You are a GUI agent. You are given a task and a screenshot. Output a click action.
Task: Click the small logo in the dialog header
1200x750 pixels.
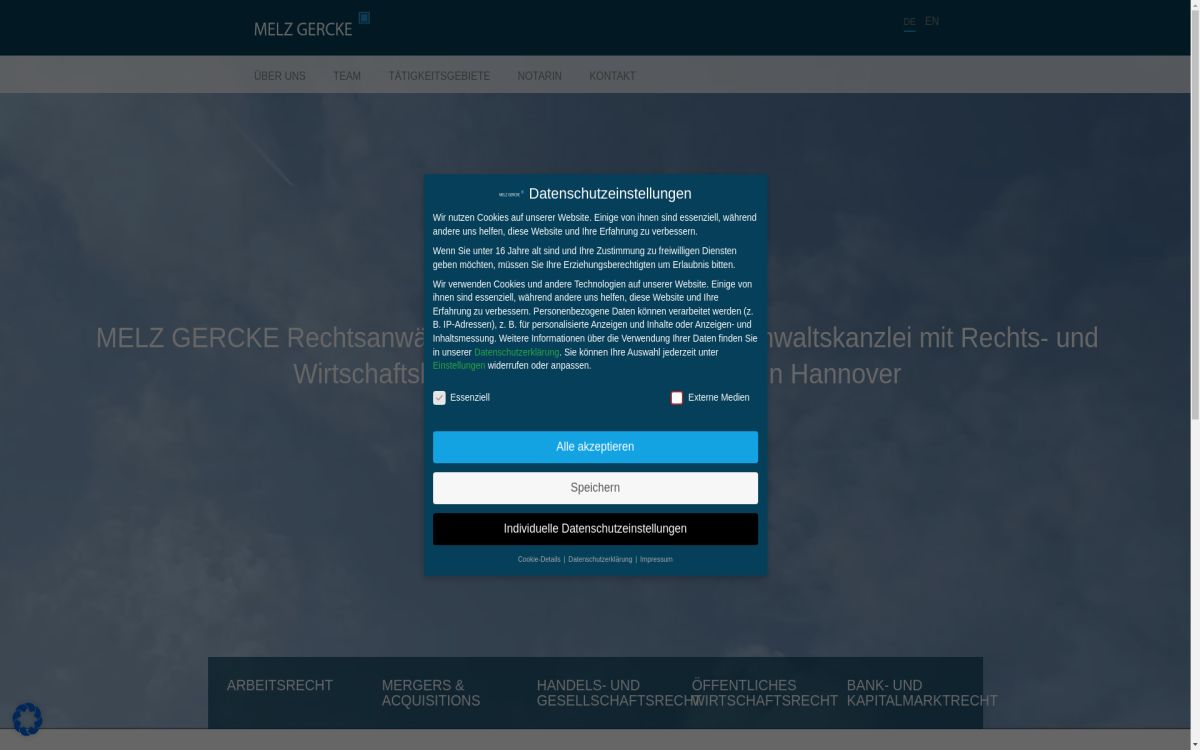511,194
